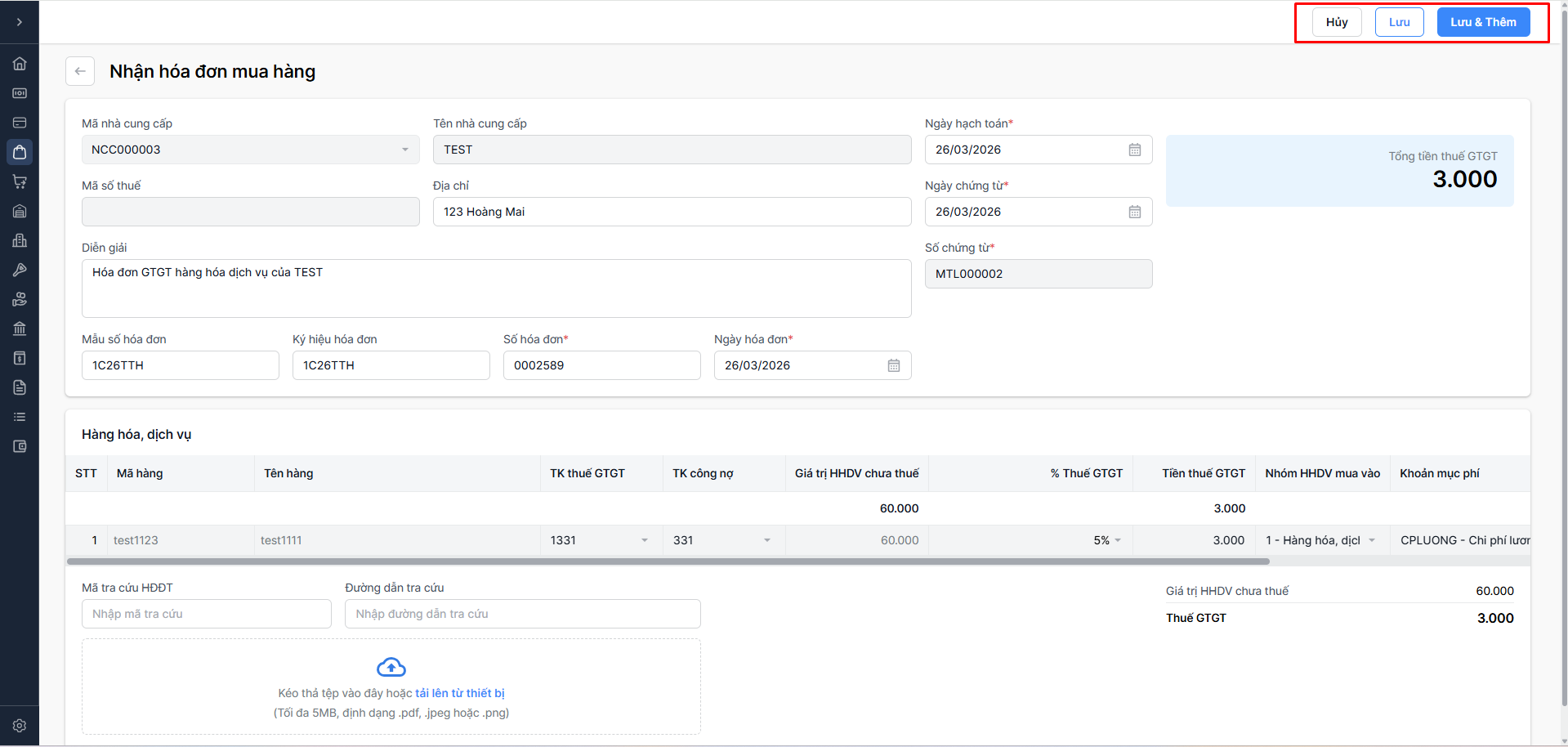Expand the left sidebar chevron
Screen dimensions: 1568x747
[x=20, y=22]
